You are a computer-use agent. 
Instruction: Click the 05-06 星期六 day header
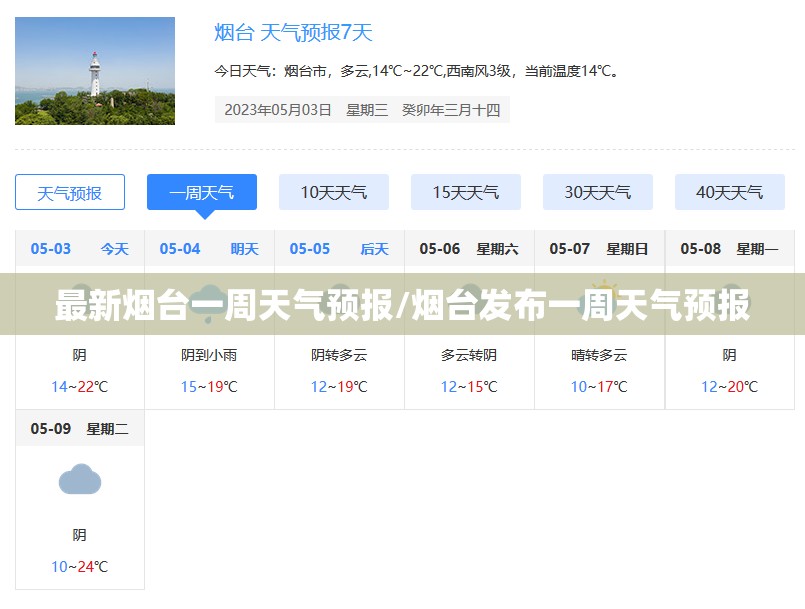(469, 249)
